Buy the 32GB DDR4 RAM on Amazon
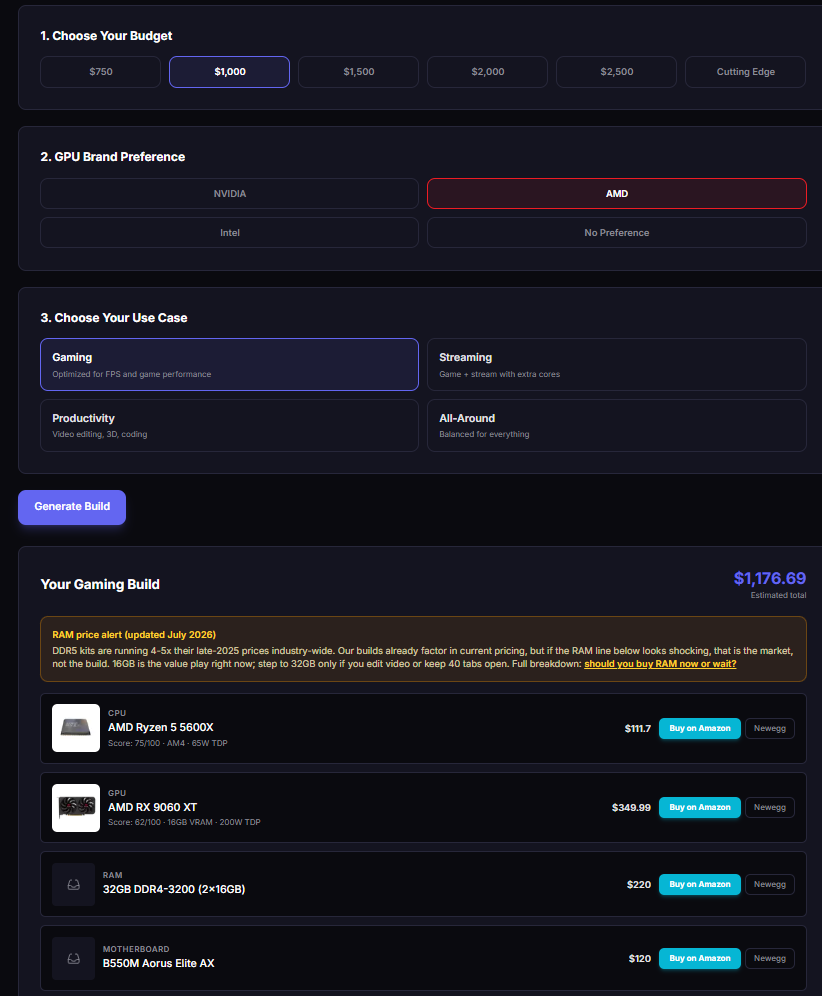 tap(699, 884)
